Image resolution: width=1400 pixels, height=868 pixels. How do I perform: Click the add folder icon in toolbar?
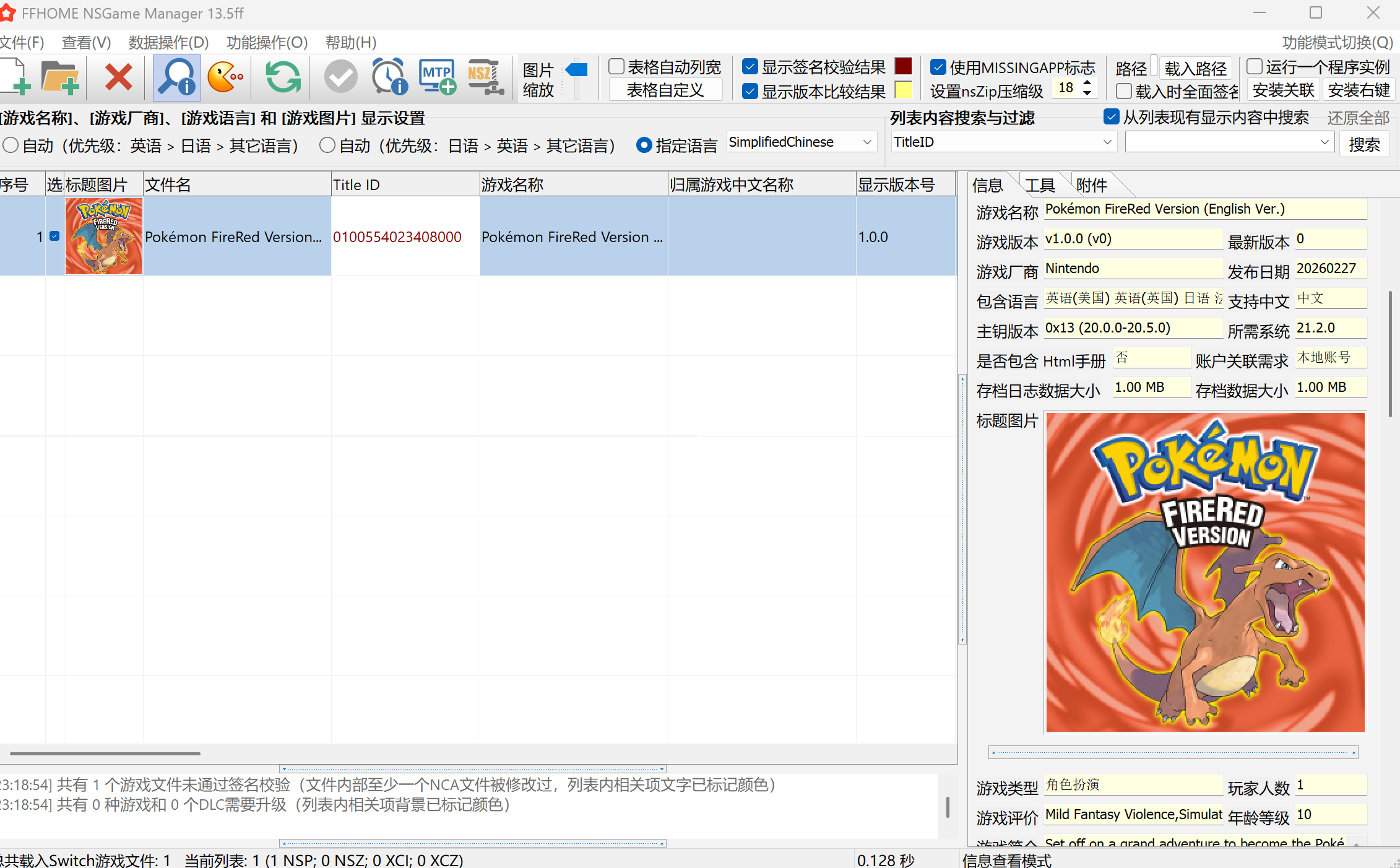coord(60,77)
